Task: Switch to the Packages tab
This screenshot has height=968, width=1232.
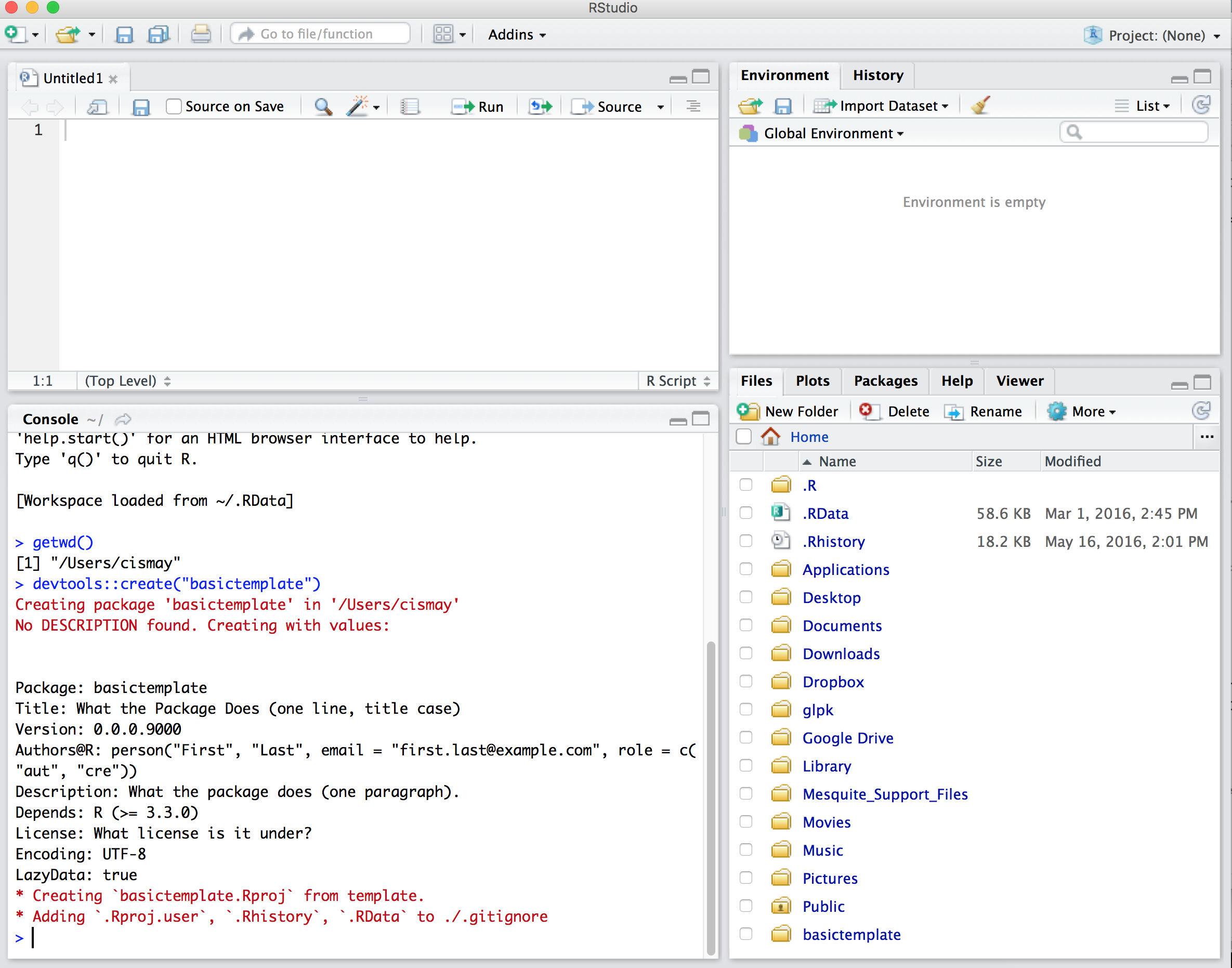Action: pyautogui.click(x=885, y=381)
